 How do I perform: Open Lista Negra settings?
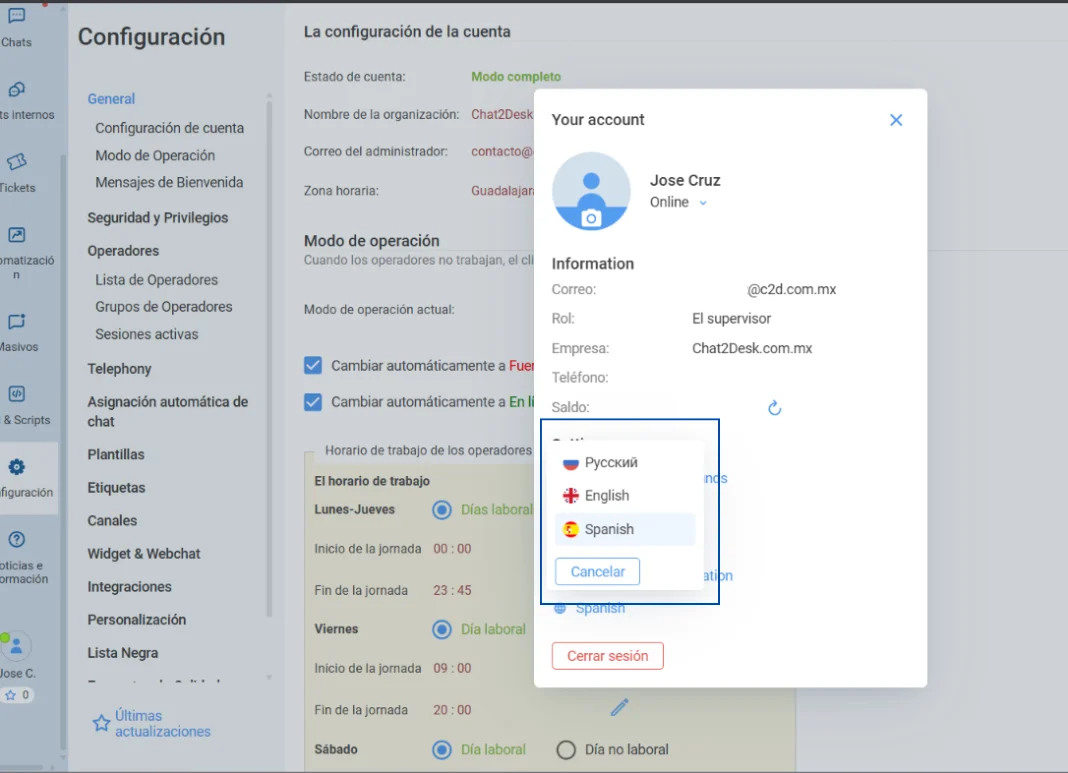point(123,652)
